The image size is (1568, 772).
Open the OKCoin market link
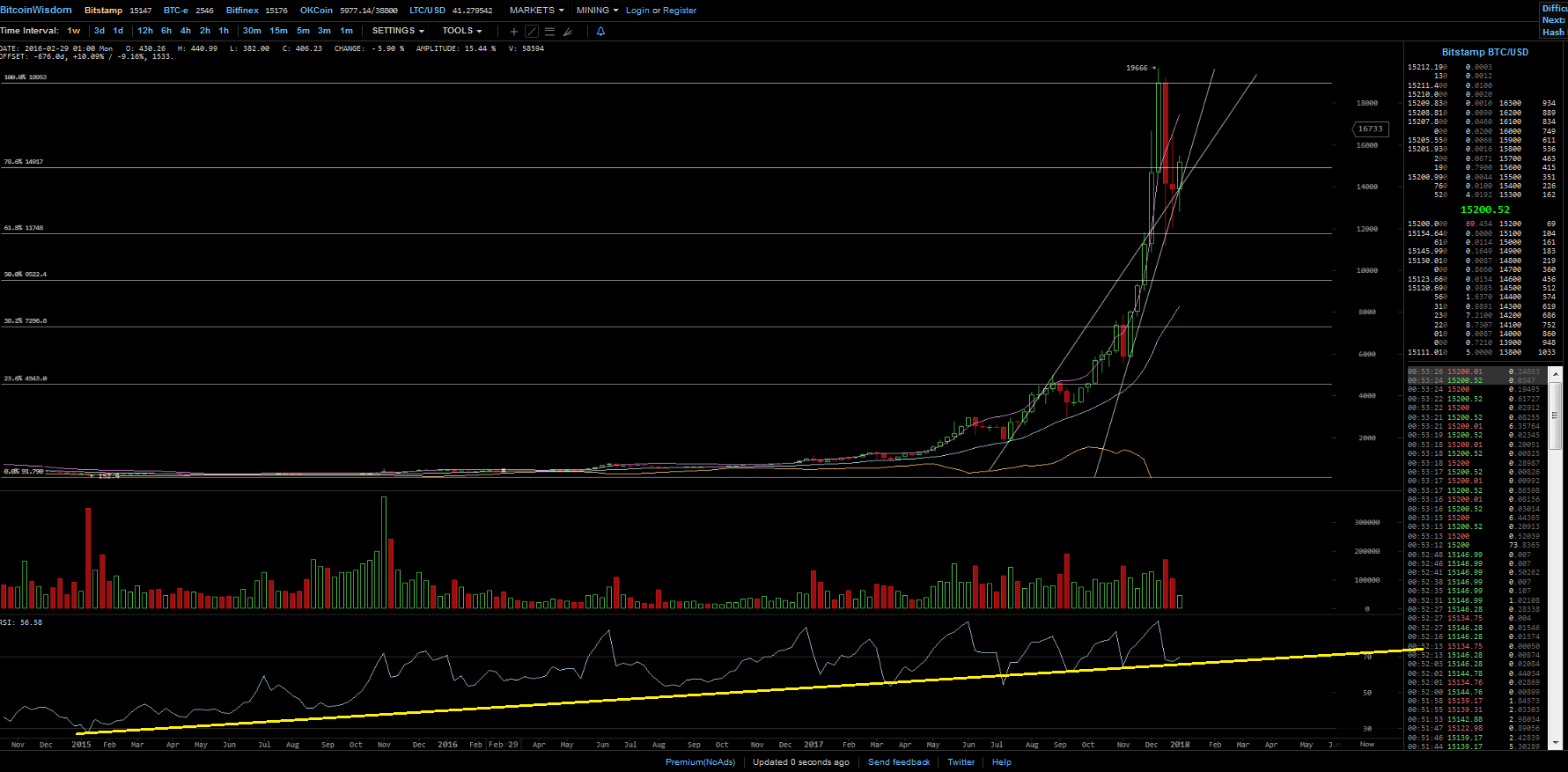click(x=316, y=11)
